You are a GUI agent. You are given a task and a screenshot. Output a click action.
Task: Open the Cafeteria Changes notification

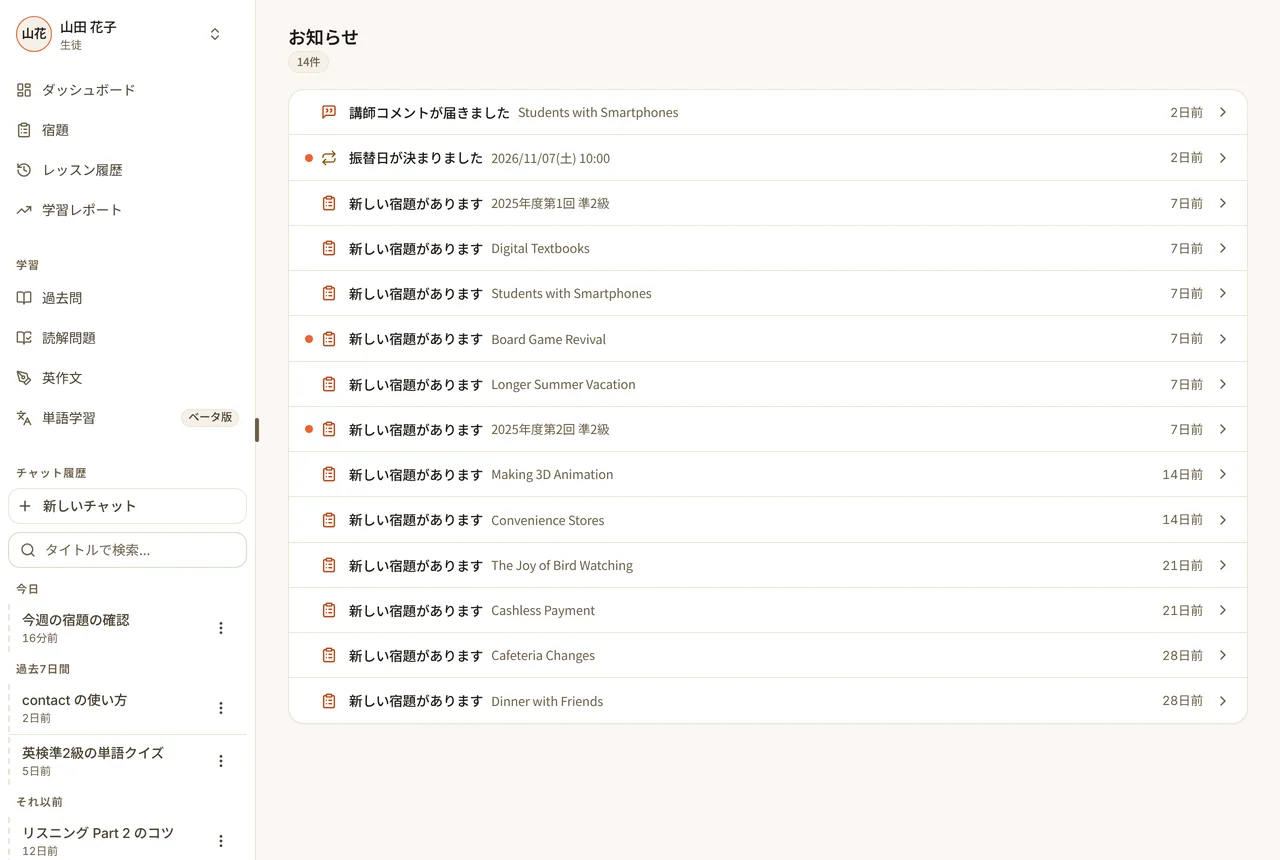tap(768, 655)
